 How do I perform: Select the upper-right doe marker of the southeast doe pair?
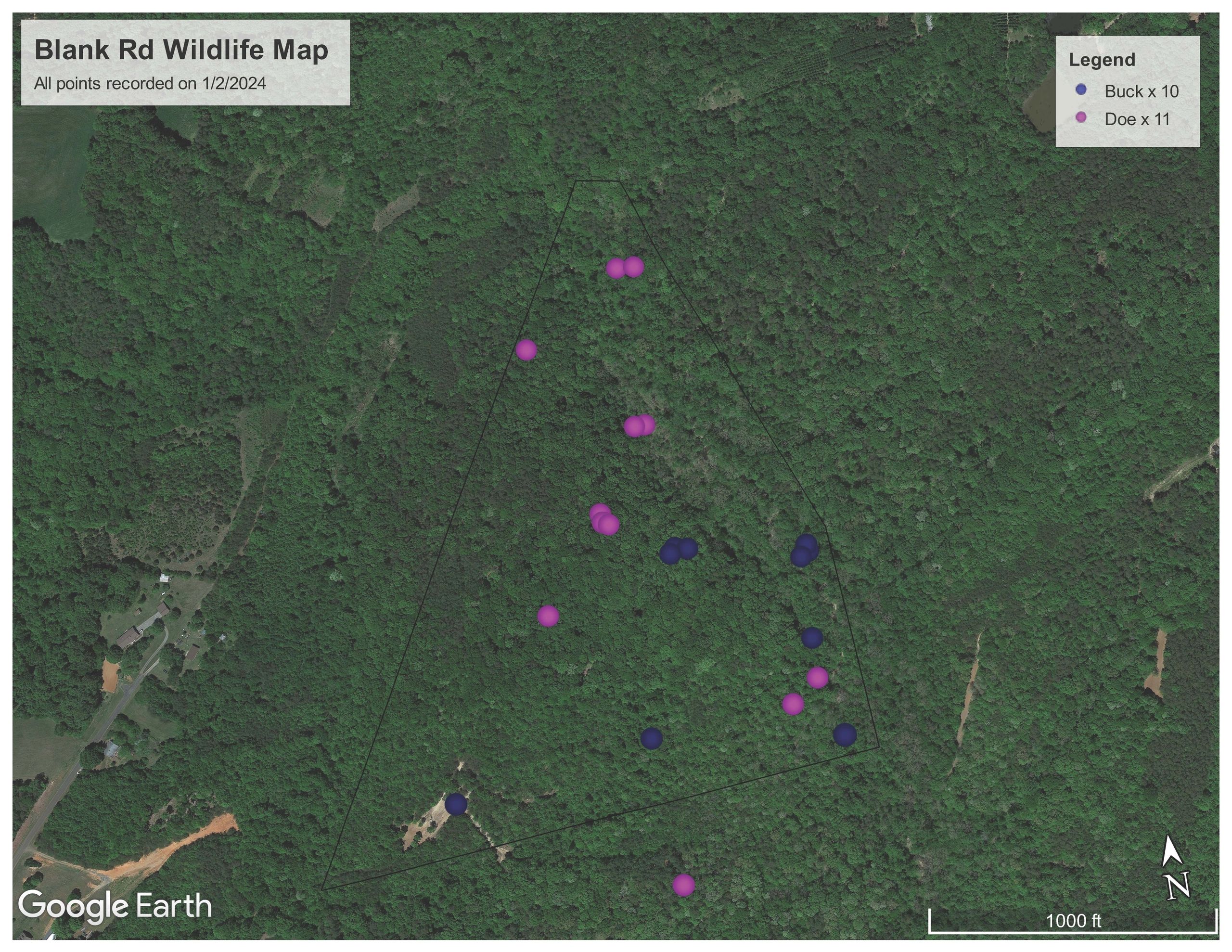pos(817,677)
